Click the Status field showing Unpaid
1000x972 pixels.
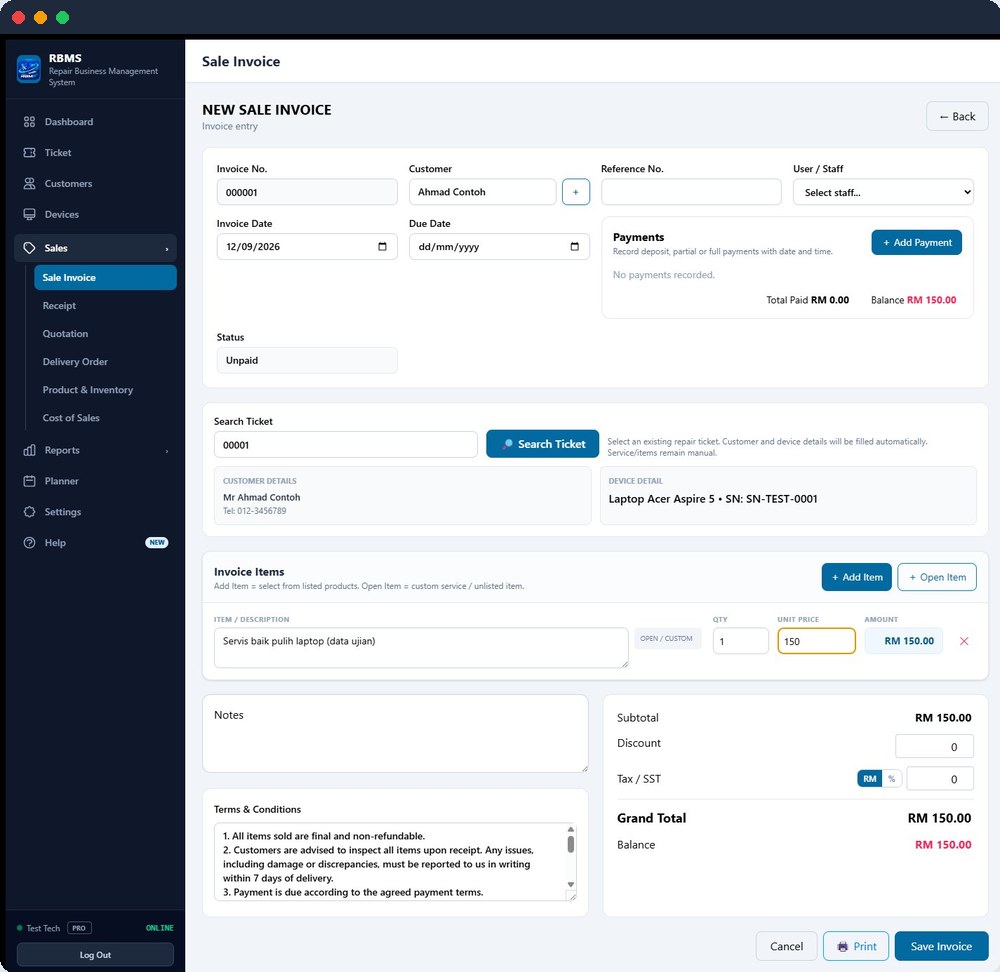pos(307,360)
